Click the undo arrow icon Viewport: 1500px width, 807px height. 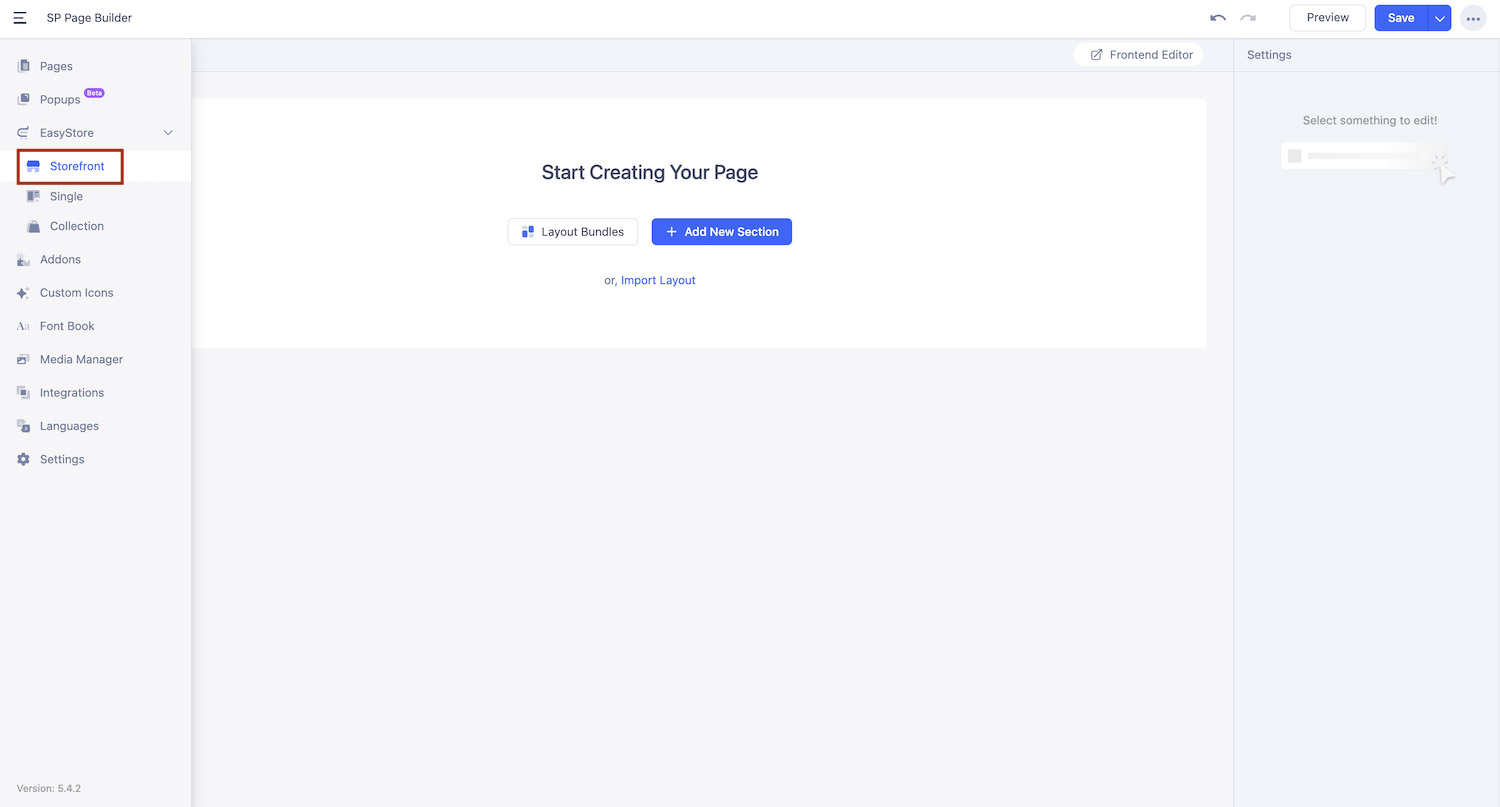[x=1218, y=18]
